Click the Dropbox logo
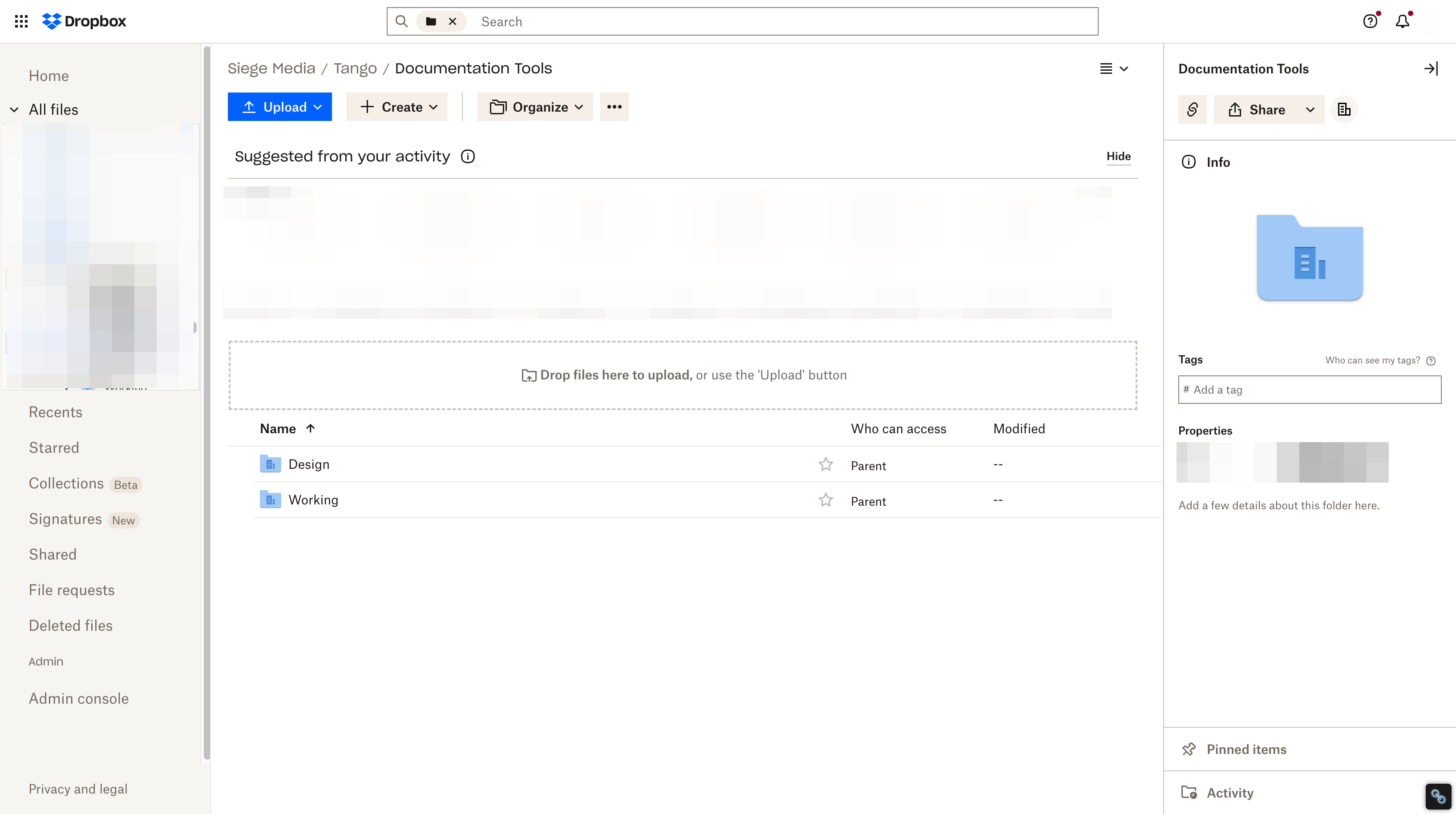 click(x=84, y=21)
